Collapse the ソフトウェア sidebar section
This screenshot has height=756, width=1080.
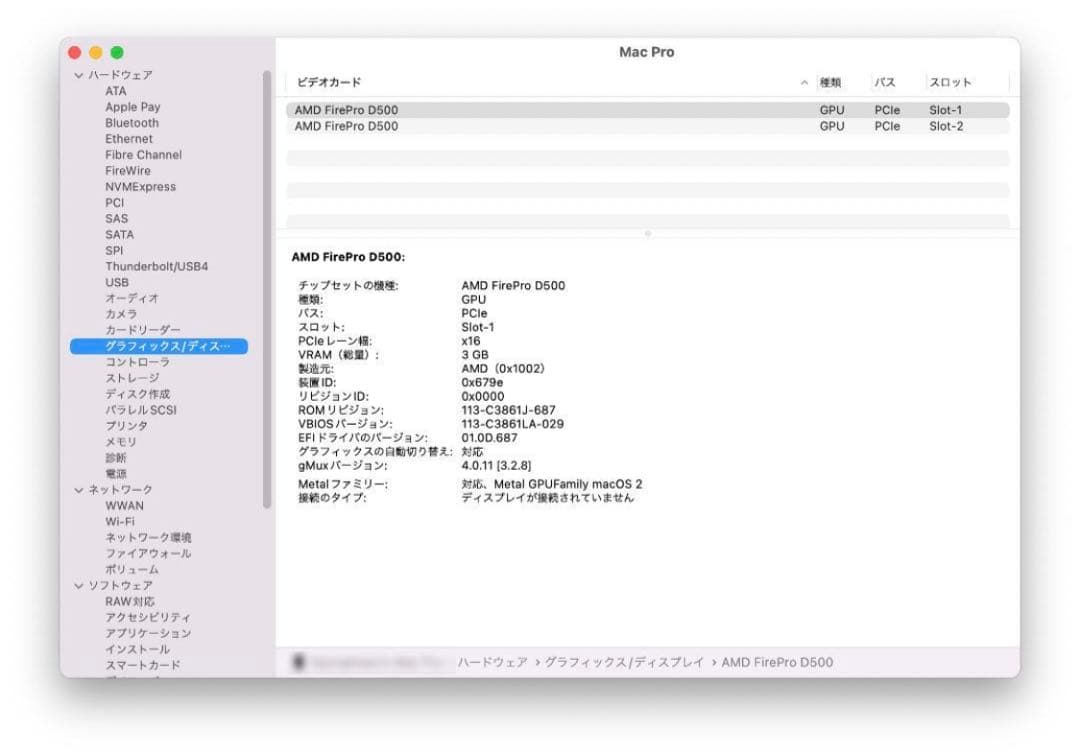pos(77,585)
